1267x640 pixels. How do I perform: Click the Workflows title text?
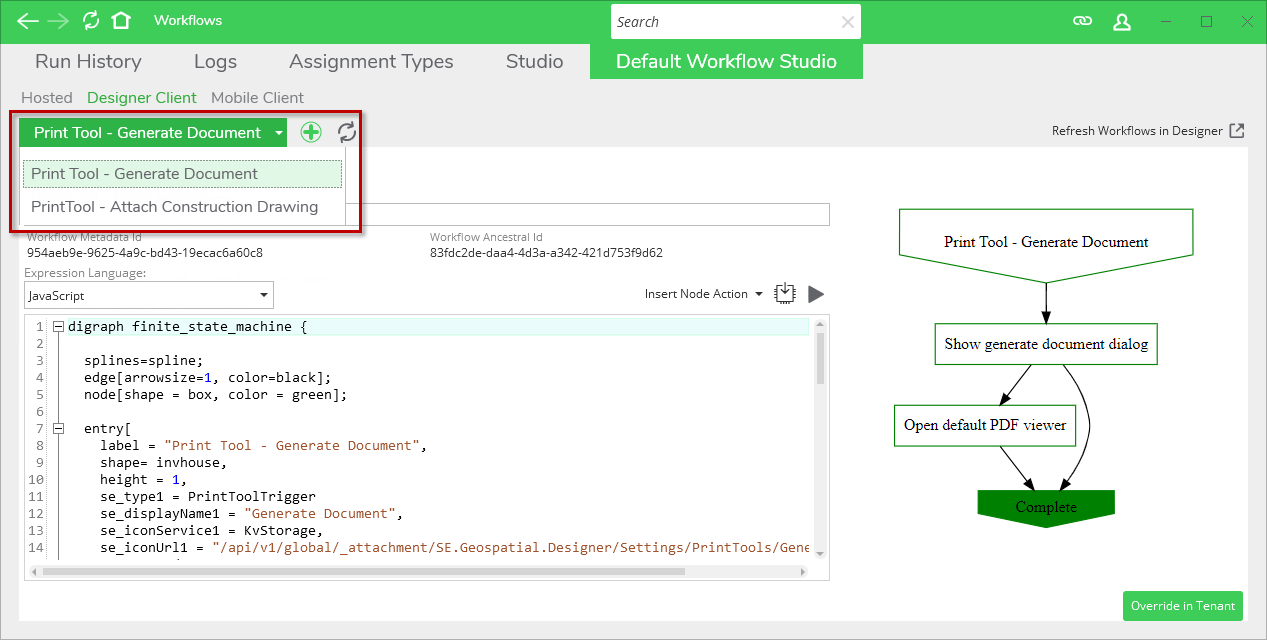pos(188,20)
